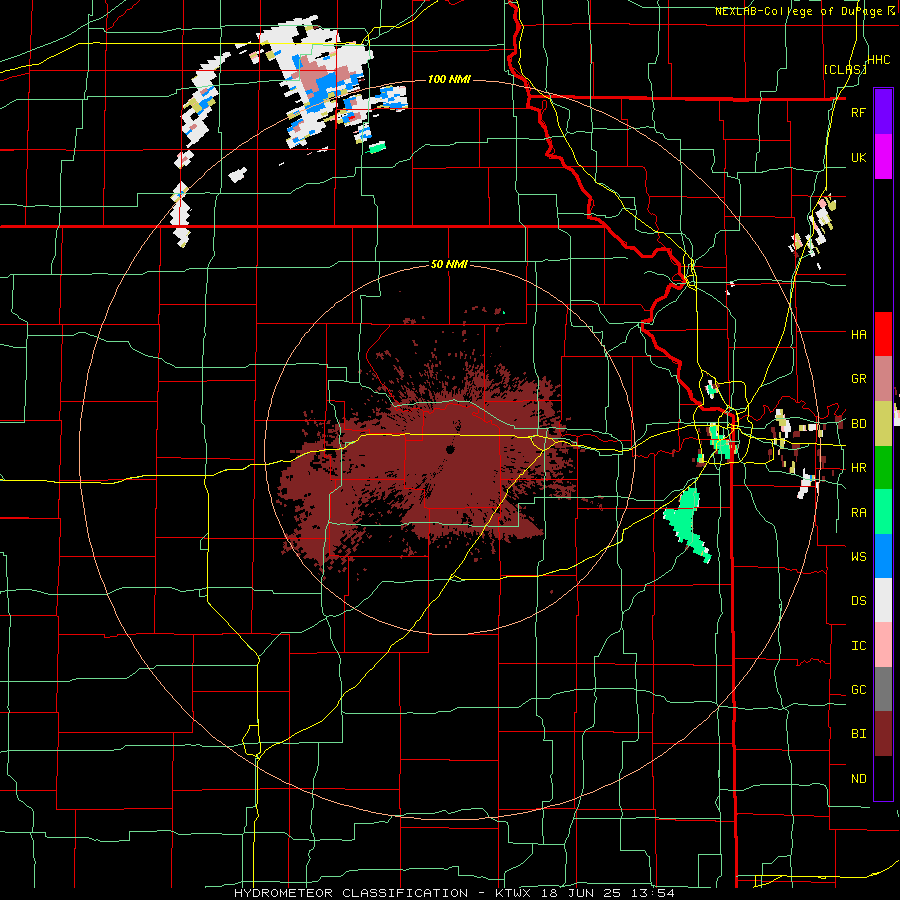Click the 13:54 timestamp
Viewport: 900px width, 900px height.
tap(653, 893)
